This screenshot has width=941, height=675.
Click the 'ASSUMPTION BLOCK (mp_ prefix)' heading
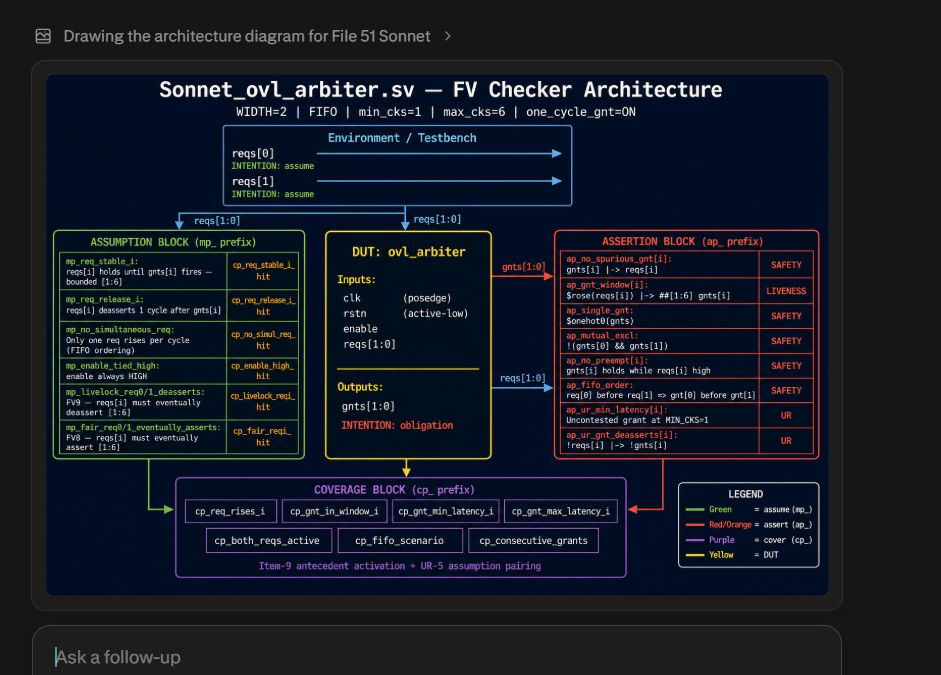tap(173, 242)
